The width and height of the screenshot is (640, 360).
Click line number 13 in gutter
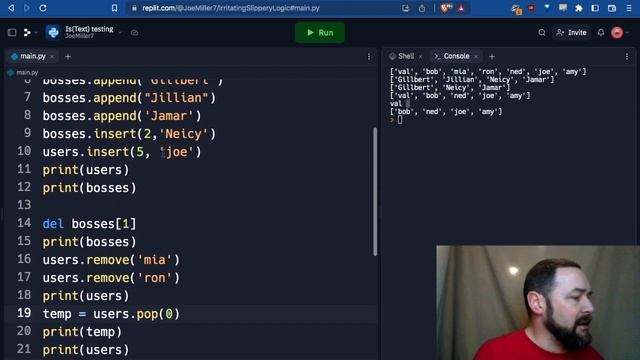point(24,204)
